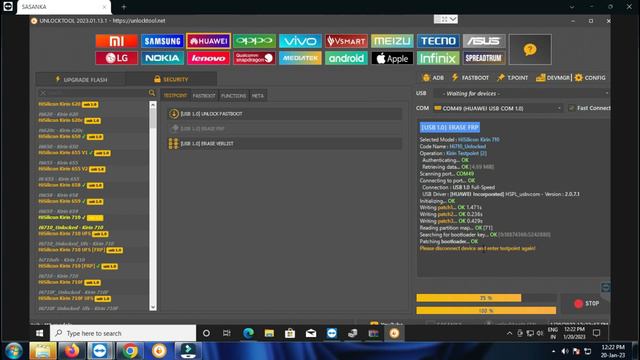
Task: Open Chrome on host taskbar
Action: [x=129, y=351]
